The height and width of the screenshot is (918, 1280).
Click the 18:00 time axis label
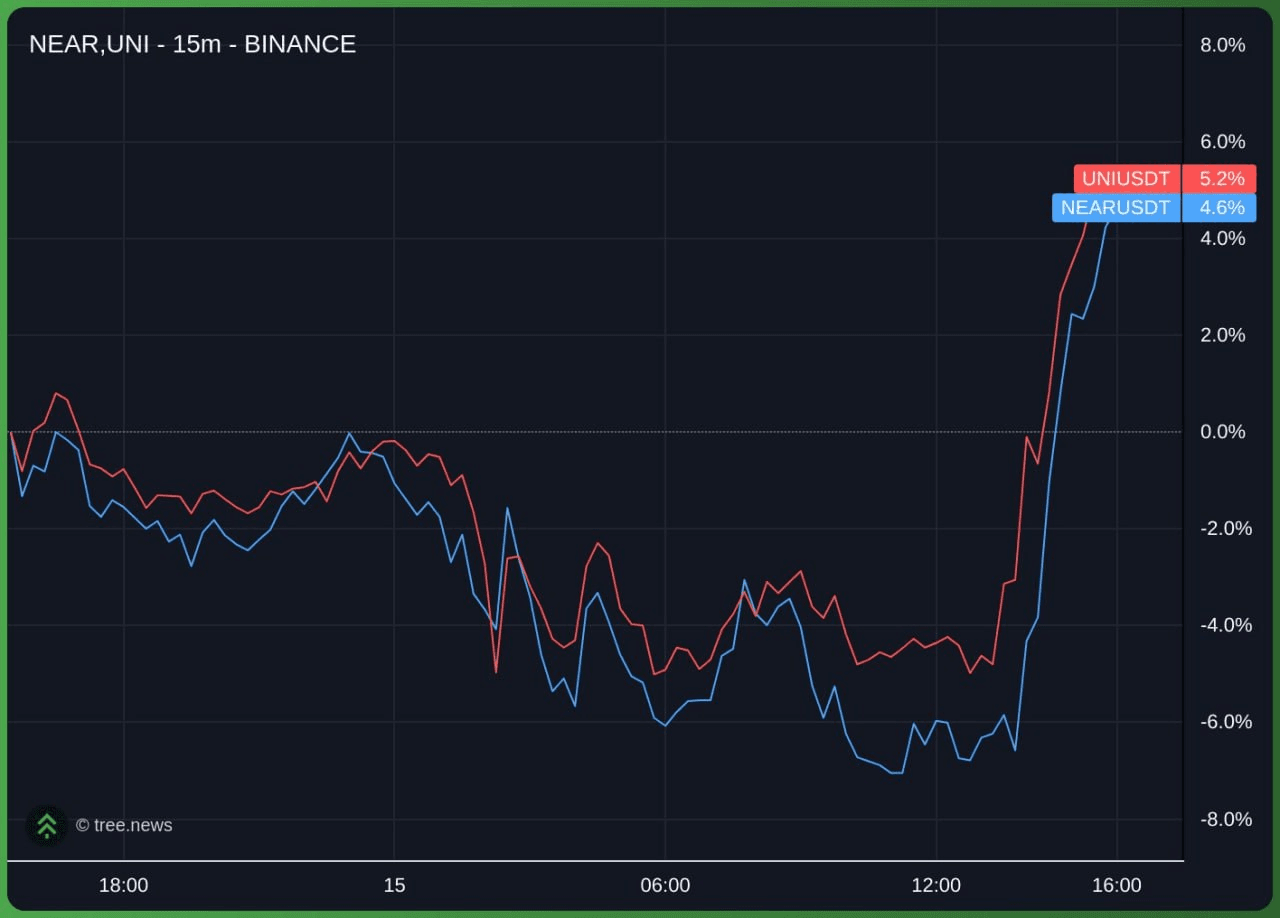click(x=124, y=885)
